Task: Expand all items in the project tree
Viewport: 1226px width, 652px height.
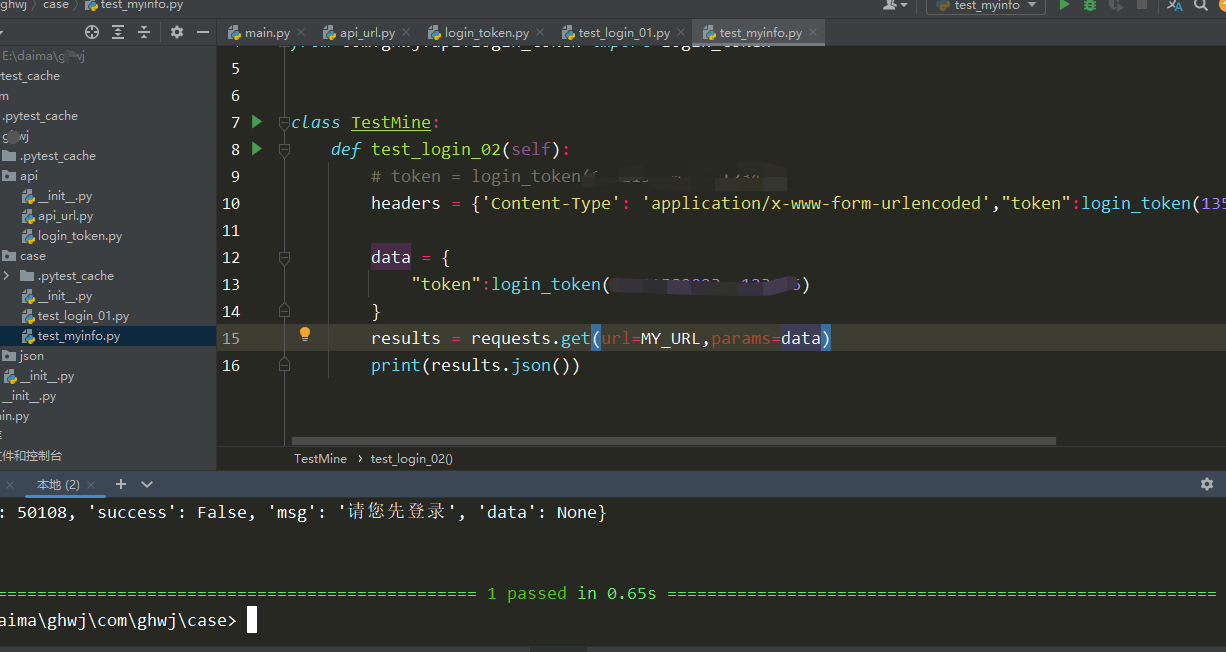Action: coord(120,32)
